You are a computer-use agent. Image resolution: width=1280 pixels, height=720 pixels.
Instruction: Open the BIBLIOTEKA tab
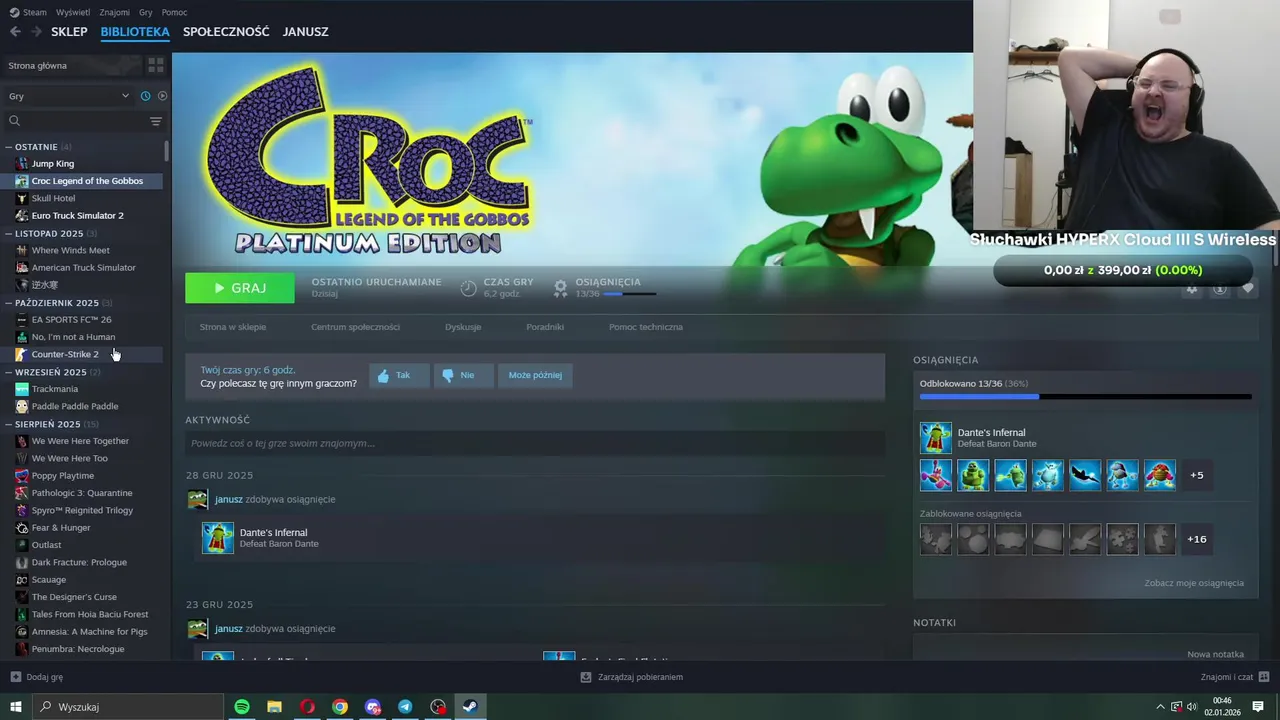coord(135,32)
